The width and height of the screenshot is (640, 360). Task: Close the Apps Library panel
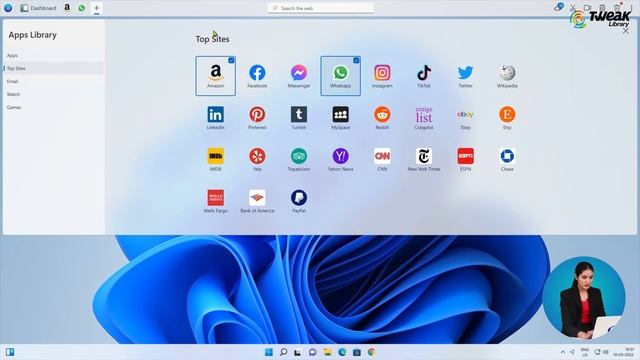tap(626, 31)
